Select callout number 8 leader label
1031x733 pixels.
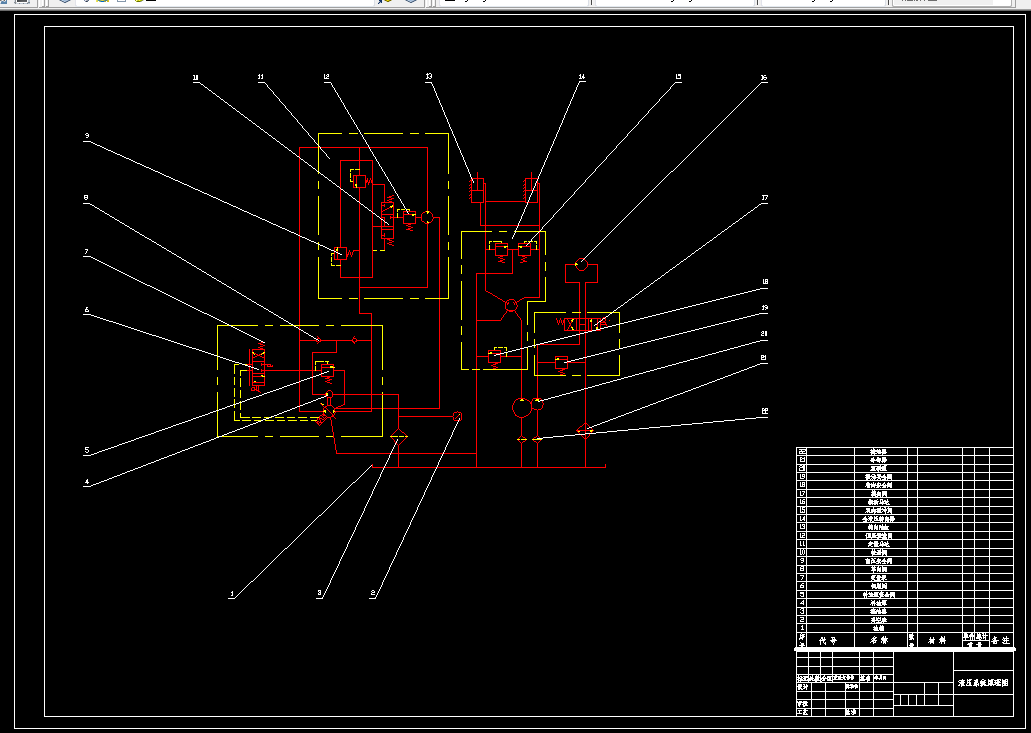pos(86,197)
